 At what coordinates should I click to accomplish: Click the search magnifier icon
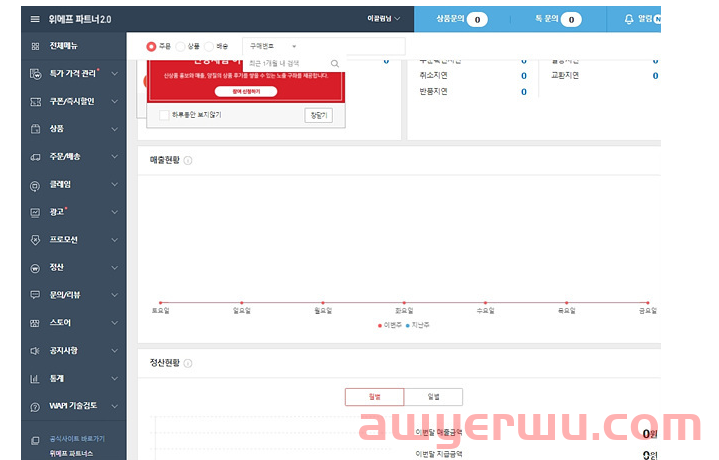(335, 63)
